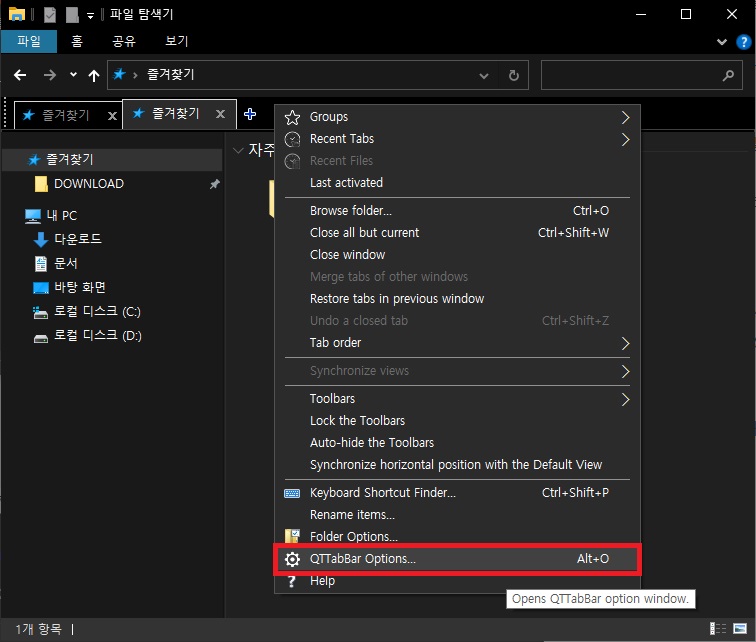Open the 공유 ribbon tab

click(x=124, y=41)
